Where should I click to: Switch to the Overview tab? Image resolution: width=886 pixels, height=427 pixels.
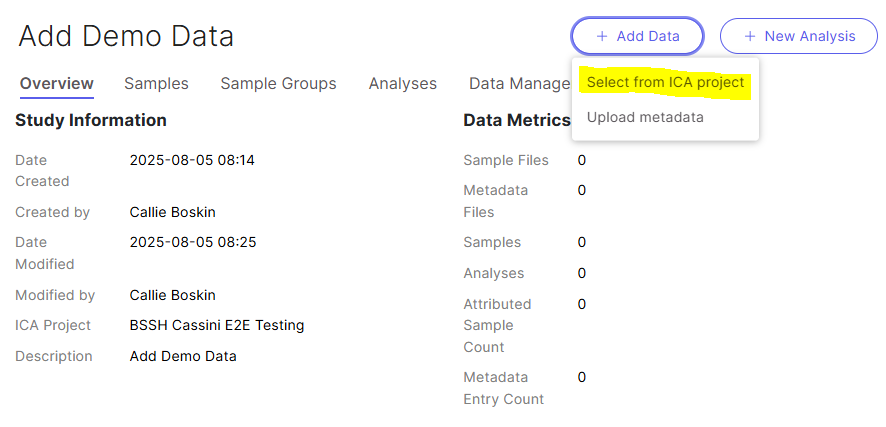click(57, 84)
